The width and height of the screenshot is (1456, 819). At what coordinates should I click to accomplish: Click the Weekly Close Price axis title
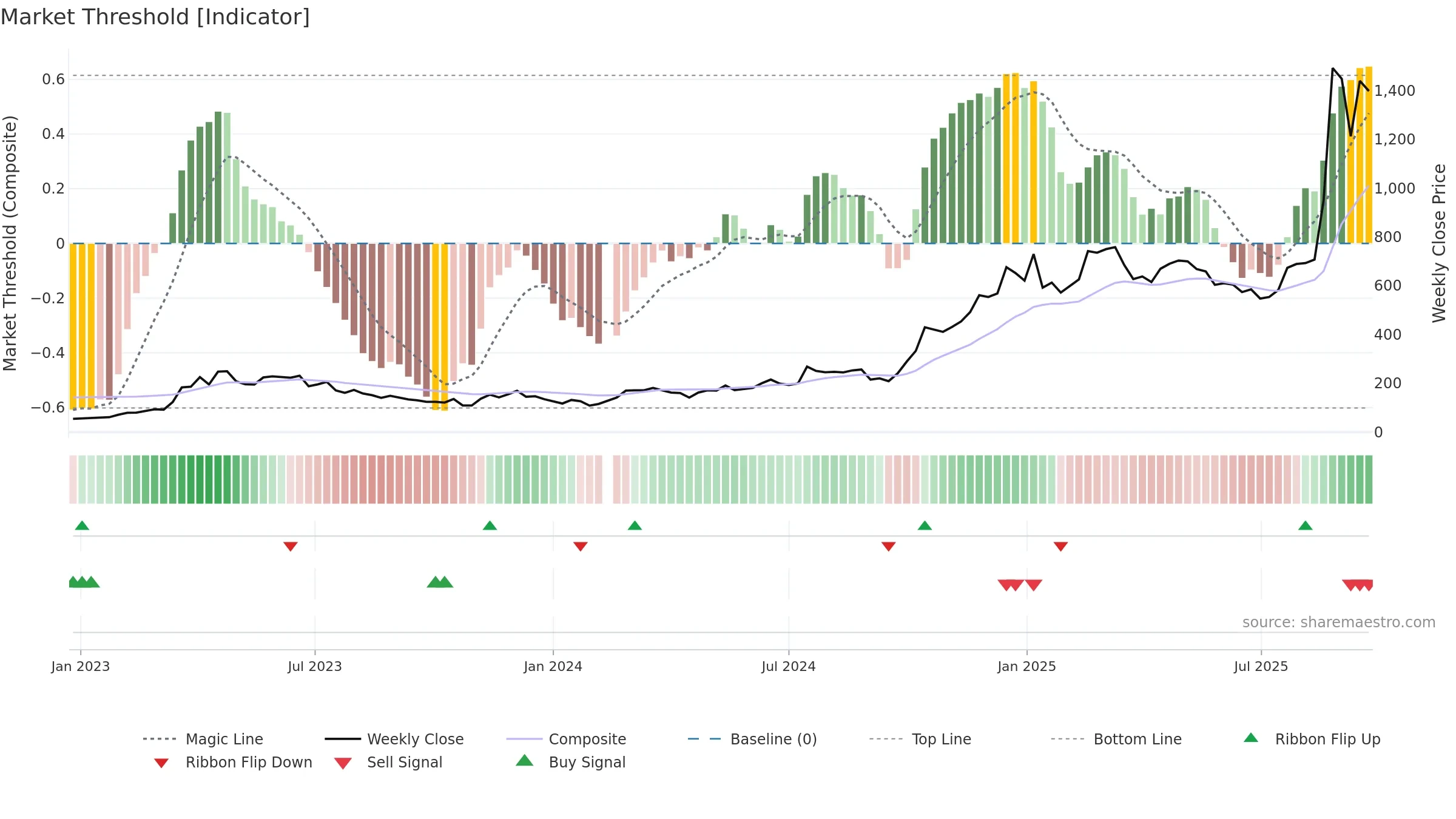[1439, 243]
